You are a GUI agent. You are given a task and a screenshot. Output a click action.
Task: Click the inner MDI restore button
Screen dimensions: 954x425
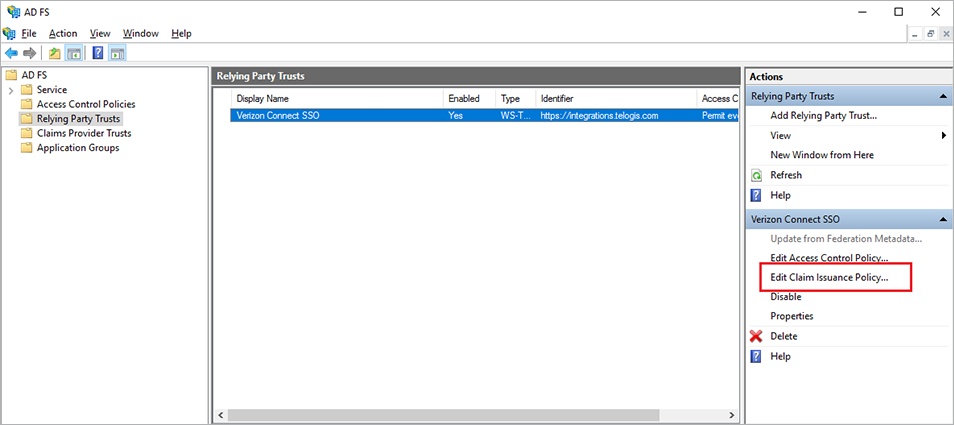[x=931, y=35]
